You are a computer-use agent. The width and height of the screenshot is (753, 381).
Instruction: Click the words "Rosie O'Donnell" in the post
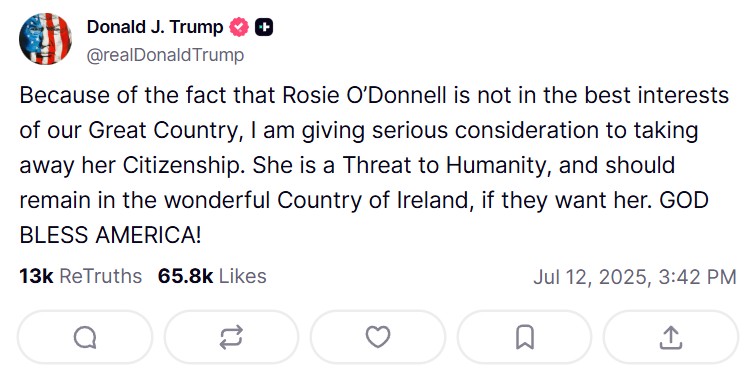pyautogui.click(x=364, y=95)
